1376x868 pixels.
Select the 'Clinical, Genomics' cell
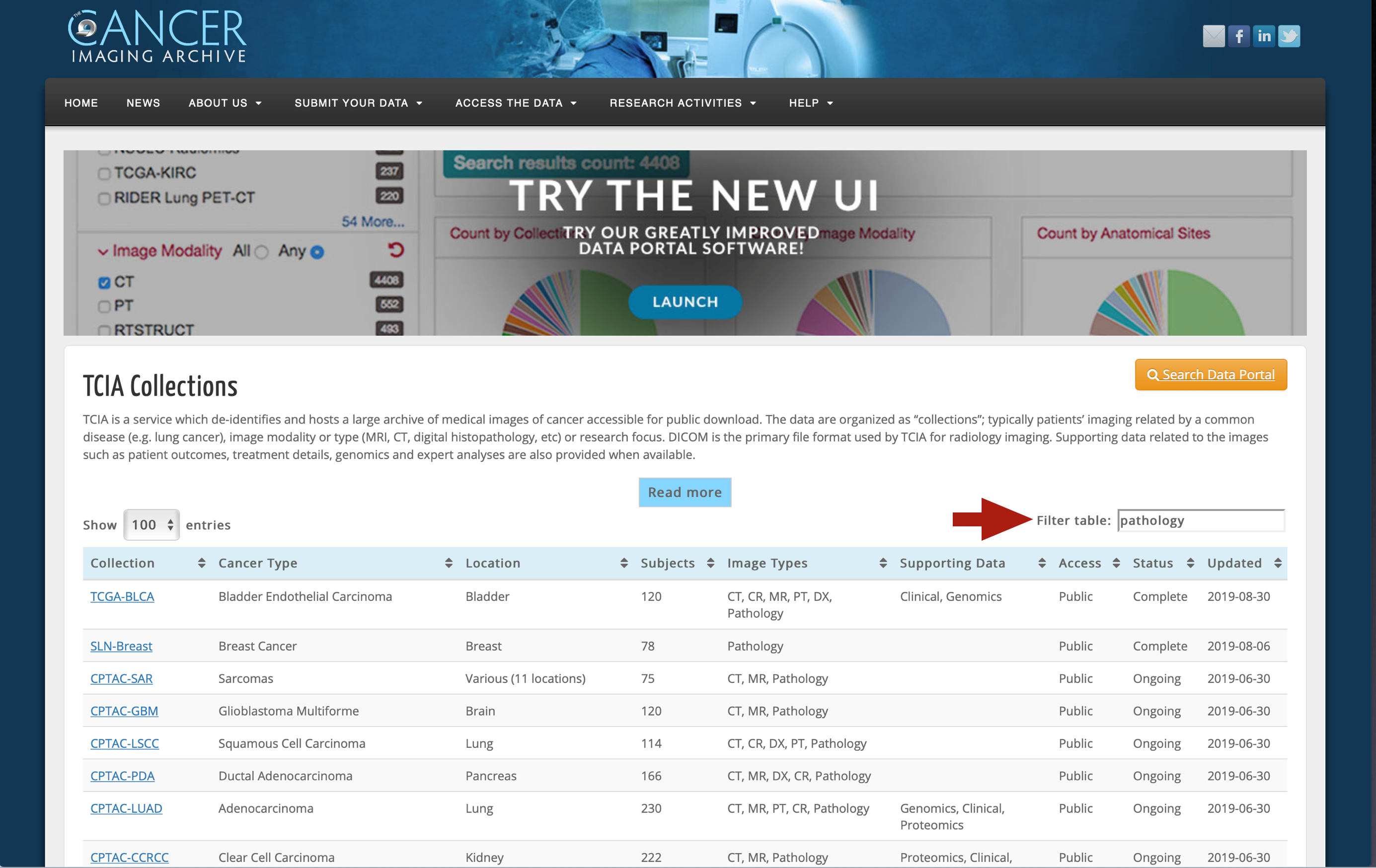point(950,596)
